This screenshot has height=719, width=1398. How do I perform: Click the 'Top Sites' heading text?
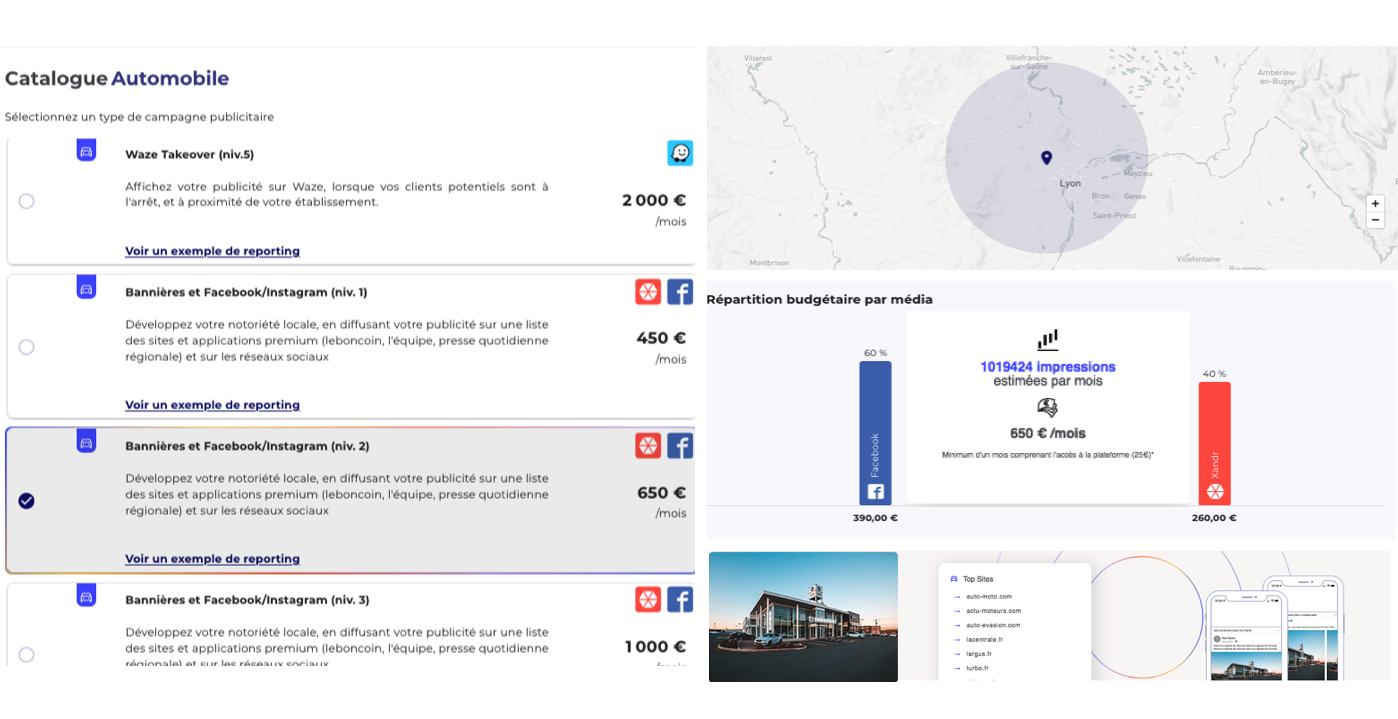pos(978,579)
